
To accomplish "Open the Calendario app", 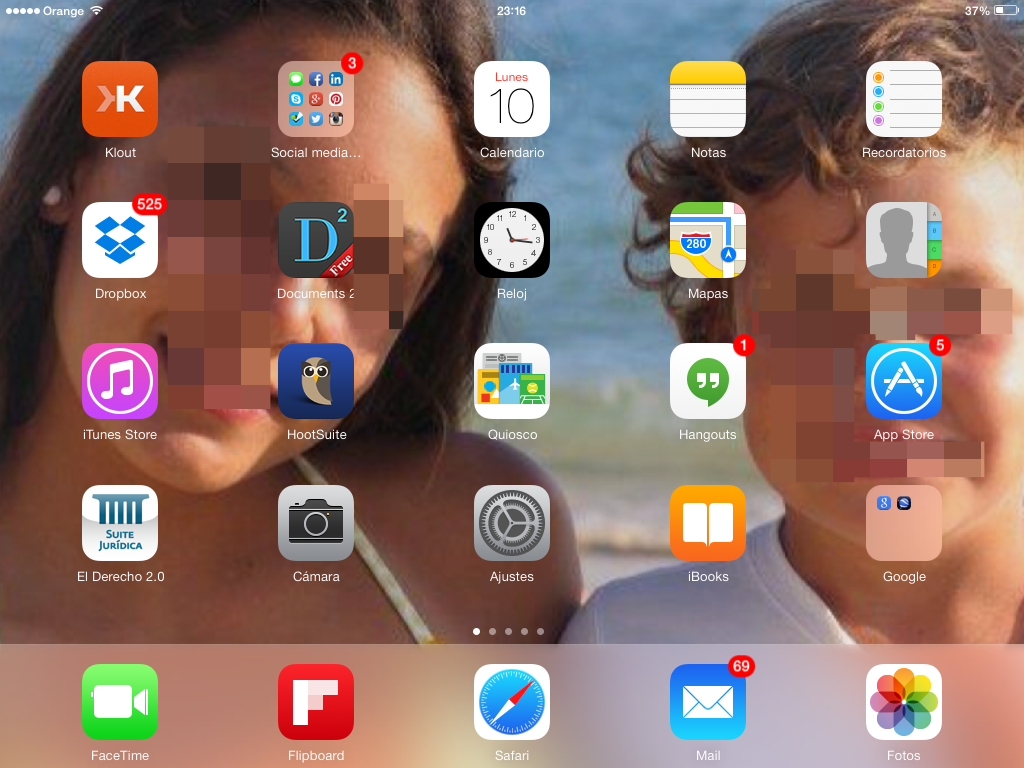I will click(512, 99).
